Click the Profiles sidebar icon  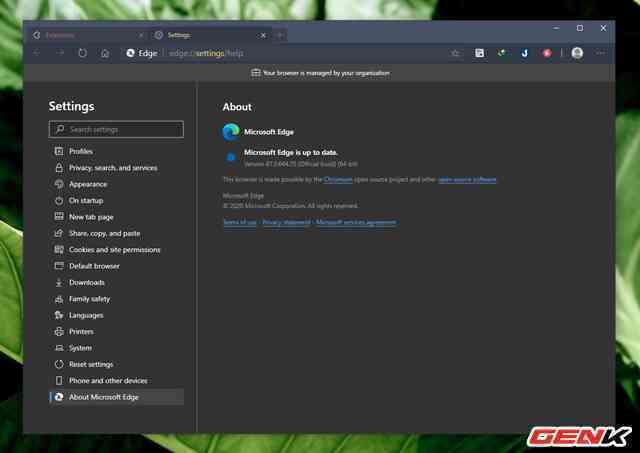59,151
